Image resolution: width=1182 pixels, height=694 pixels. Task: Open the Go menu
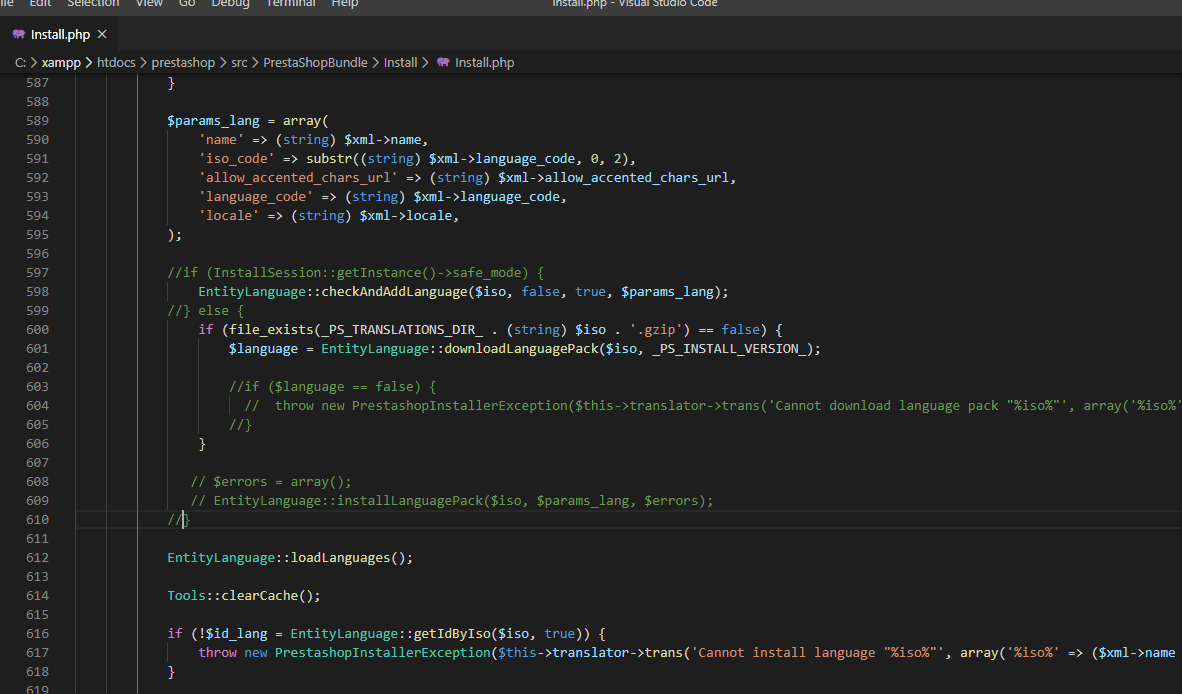pos(187,4)
